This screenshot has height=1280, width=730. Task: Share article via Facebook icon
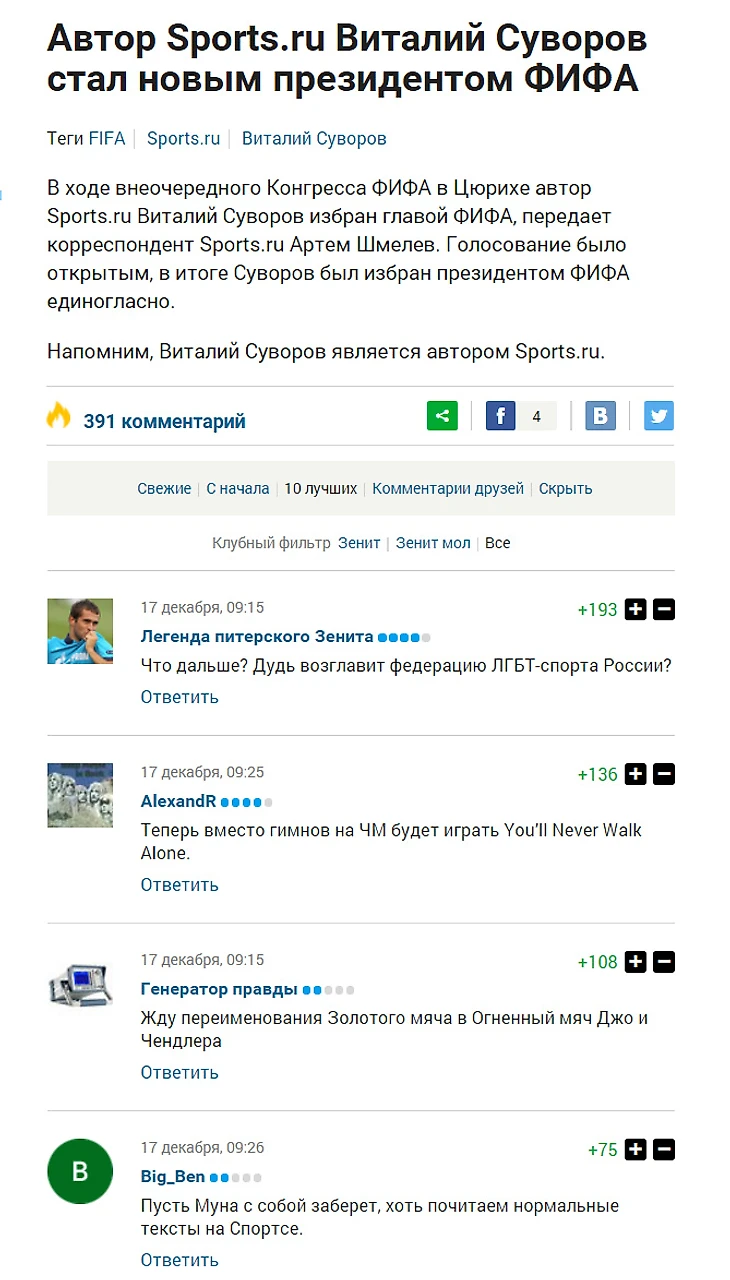pos(501,415)
